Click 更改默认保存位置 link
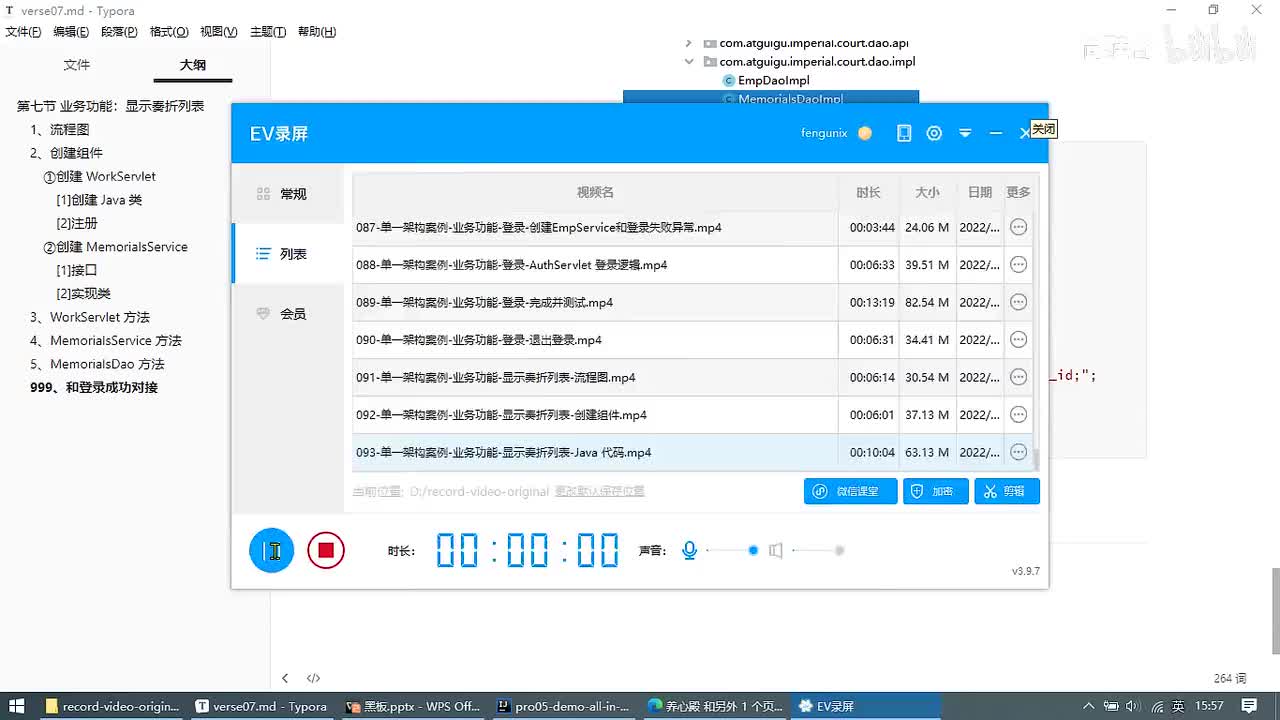This screenshot has height=720, width=1280. (x=600, y=491)
